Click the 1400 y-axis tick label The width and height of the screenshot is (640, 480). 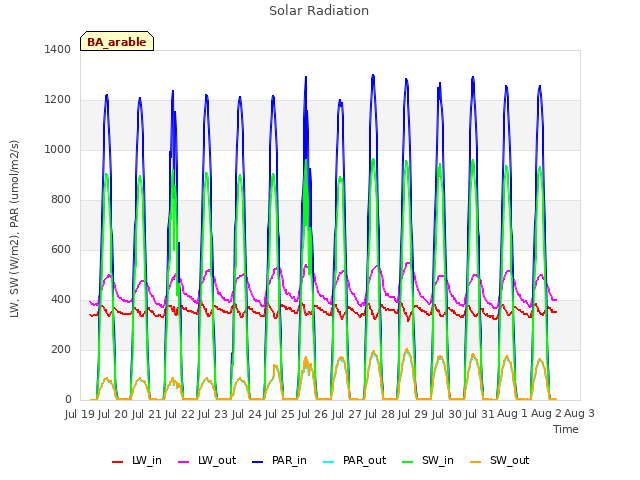(x=58, y=49)
